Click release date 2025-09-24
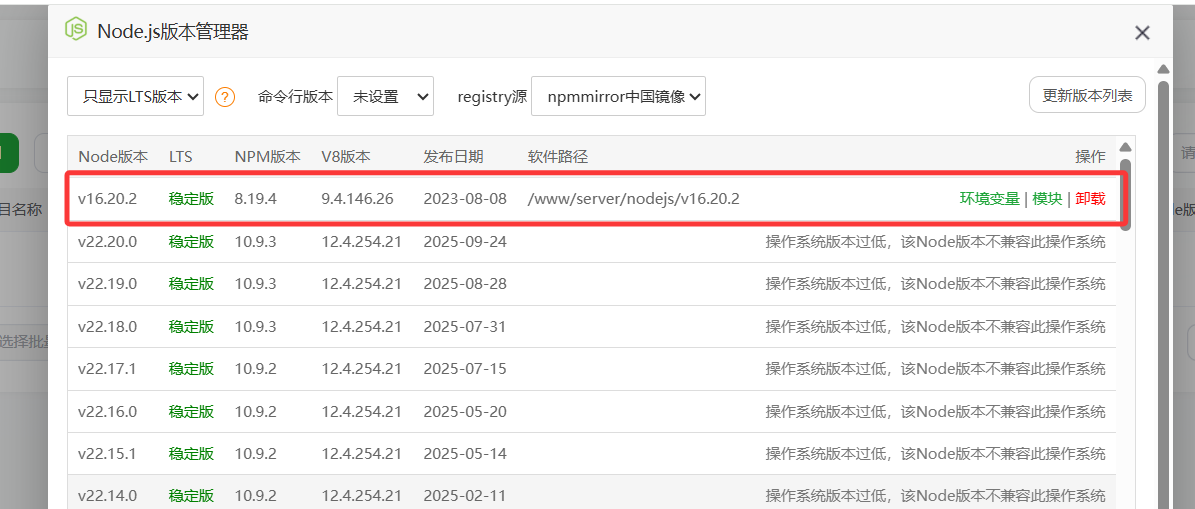This screenshot has height=509, width=1195. (465, 242)
